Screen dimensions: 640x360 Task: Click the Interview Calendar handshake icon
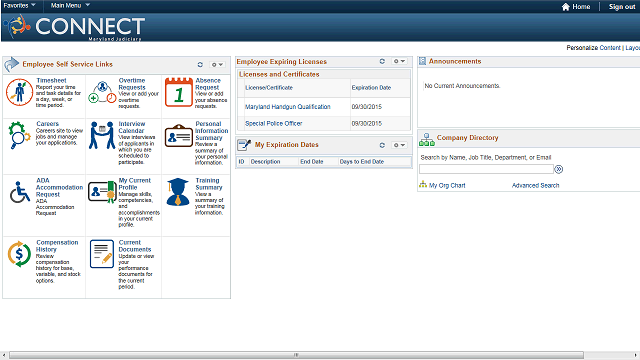click(x=102, y=135)
